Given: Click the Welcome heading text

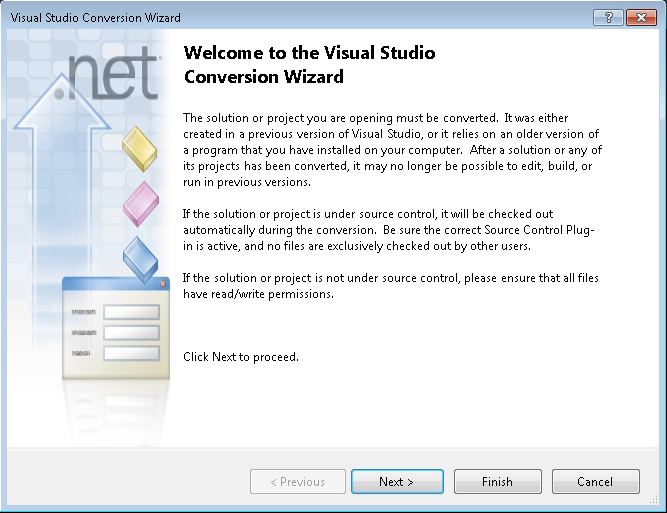Looking at the screenshot, I should [310, 65].
